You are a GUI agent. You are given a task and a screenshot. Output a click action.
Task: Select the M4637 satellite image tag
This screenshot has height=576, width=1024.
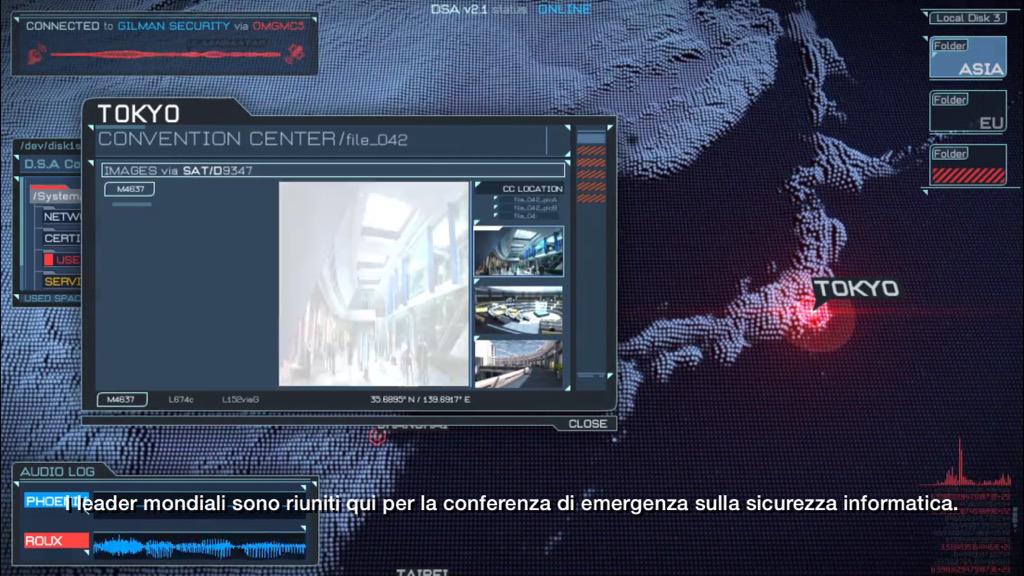tap(128, 188)
